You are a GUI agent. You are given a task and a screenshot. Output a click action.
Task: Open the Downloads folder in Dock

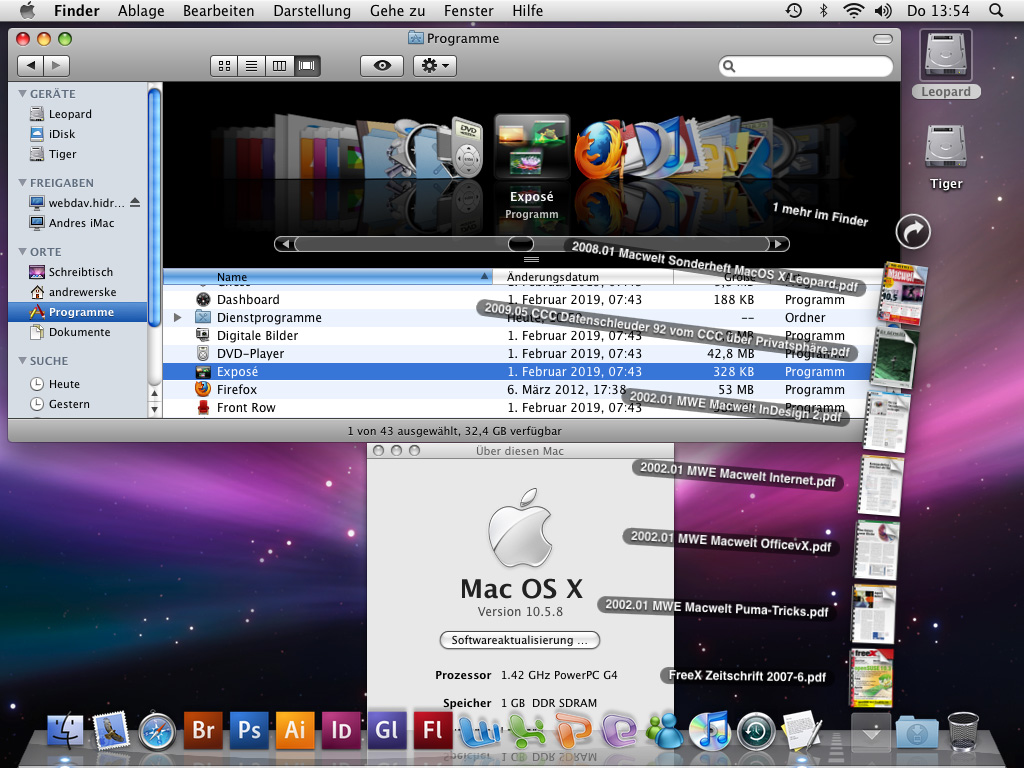point(917,732)
